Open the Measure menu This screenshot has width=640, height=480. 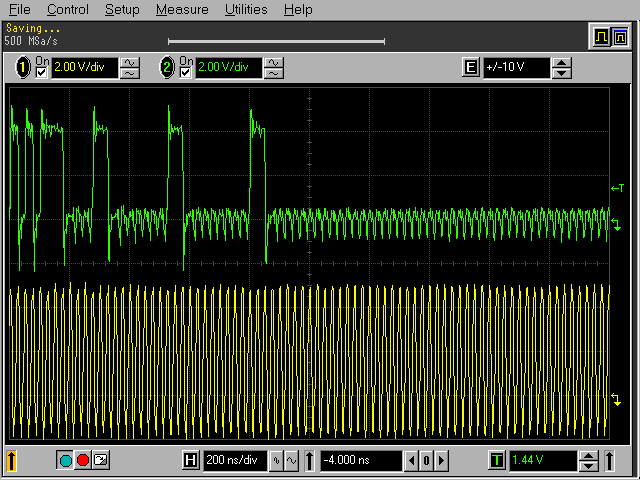point(182,9)
